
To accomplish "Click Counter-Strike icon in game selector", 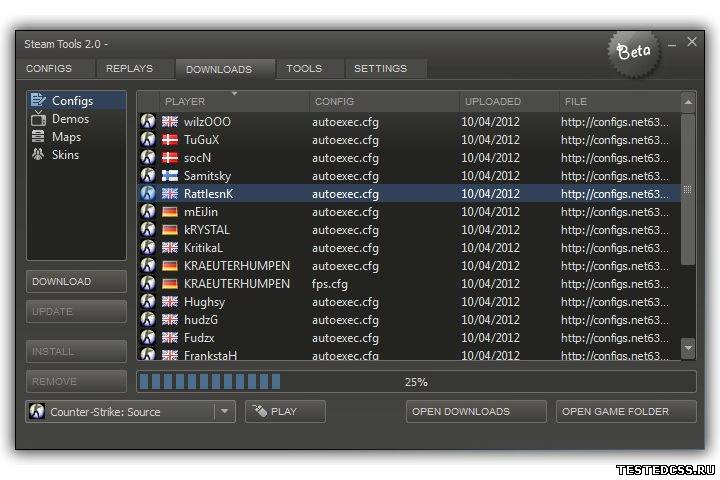I will point(37,411).
